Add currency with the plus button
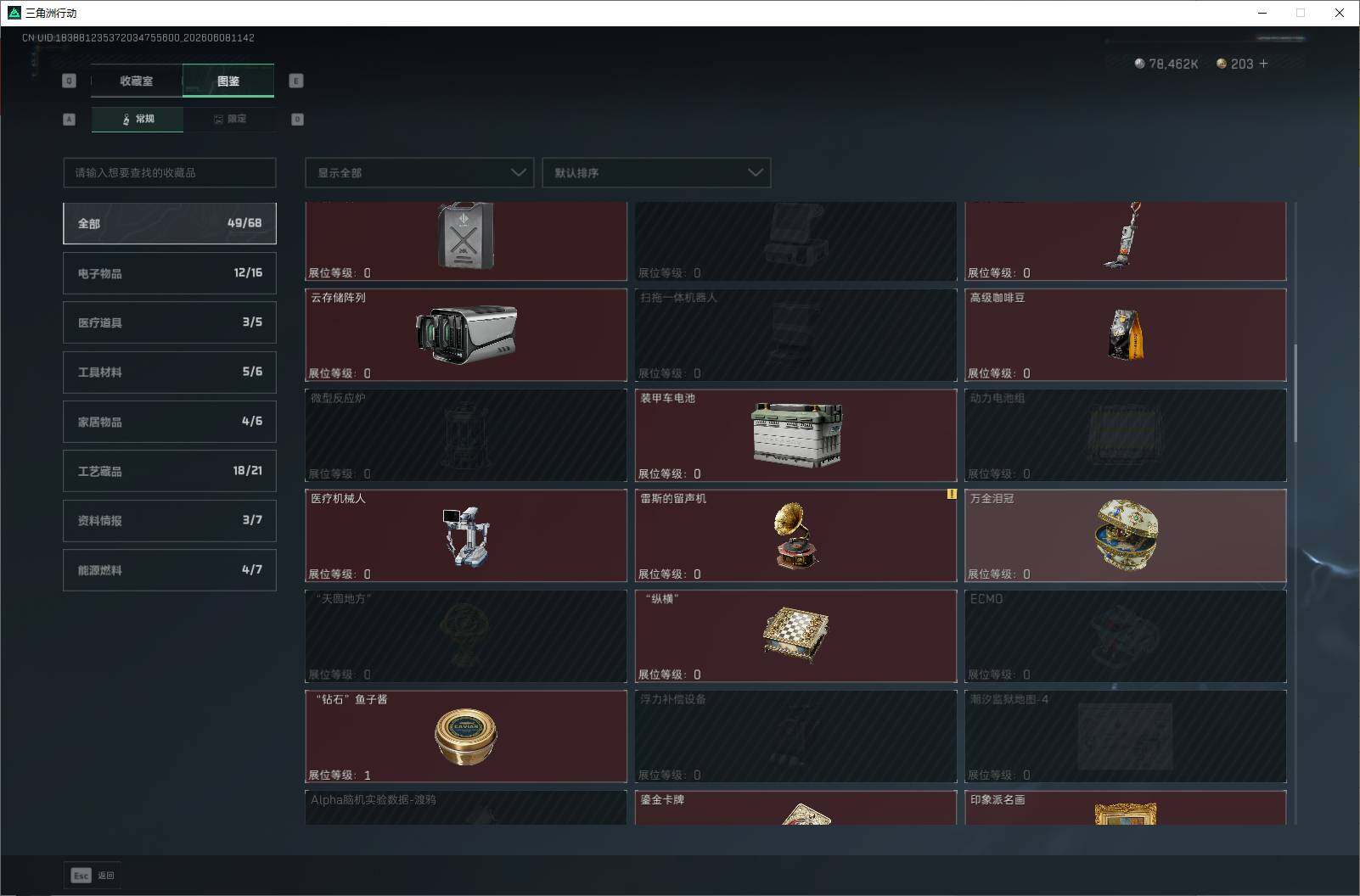 coord(1263,64)
